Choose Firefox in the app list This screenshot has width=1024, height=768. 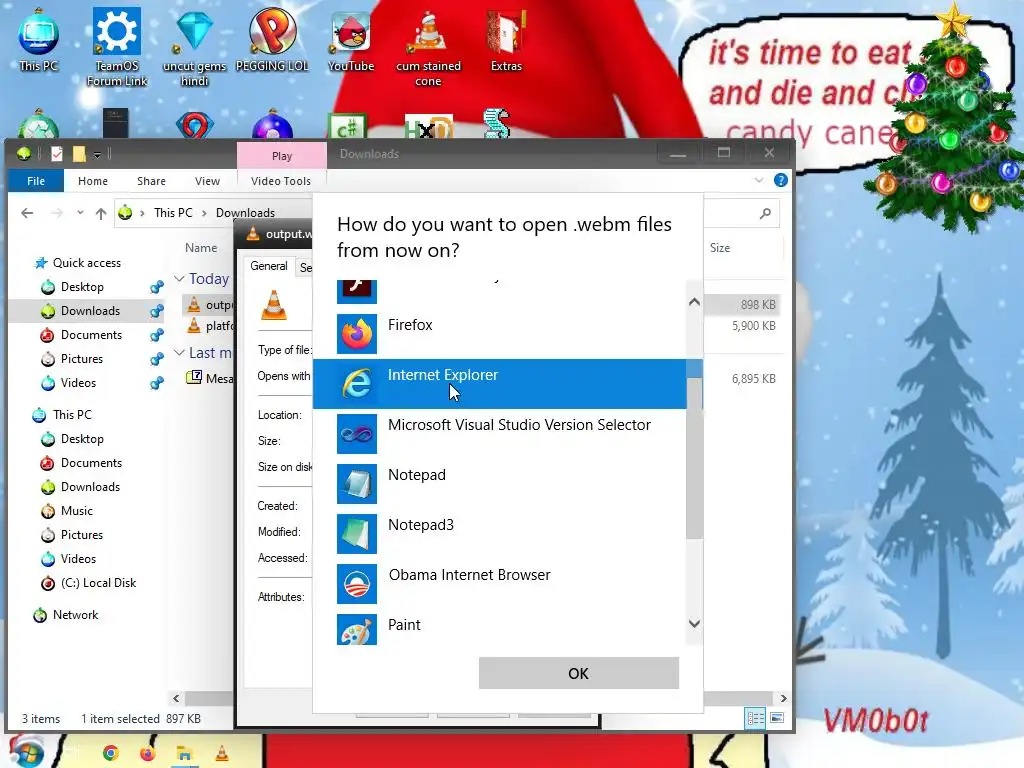pos(500,333)
